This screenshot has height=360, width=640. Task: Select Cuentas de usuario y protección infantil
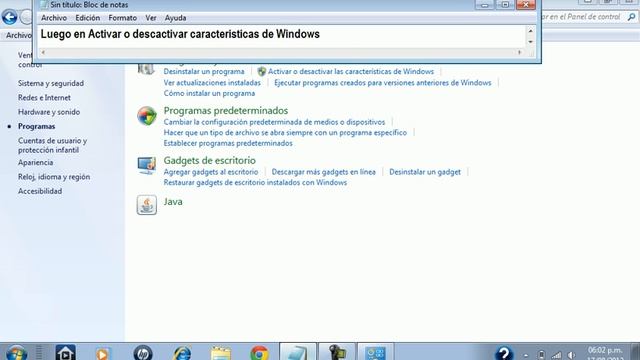[52, 145]
